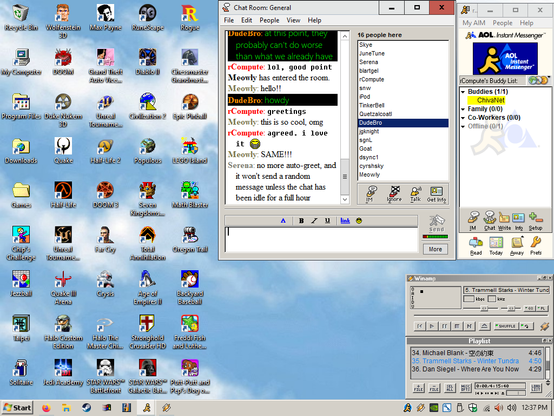
Task: Click IM icon in Buddy List window
Action: click(x=473, y=221)
